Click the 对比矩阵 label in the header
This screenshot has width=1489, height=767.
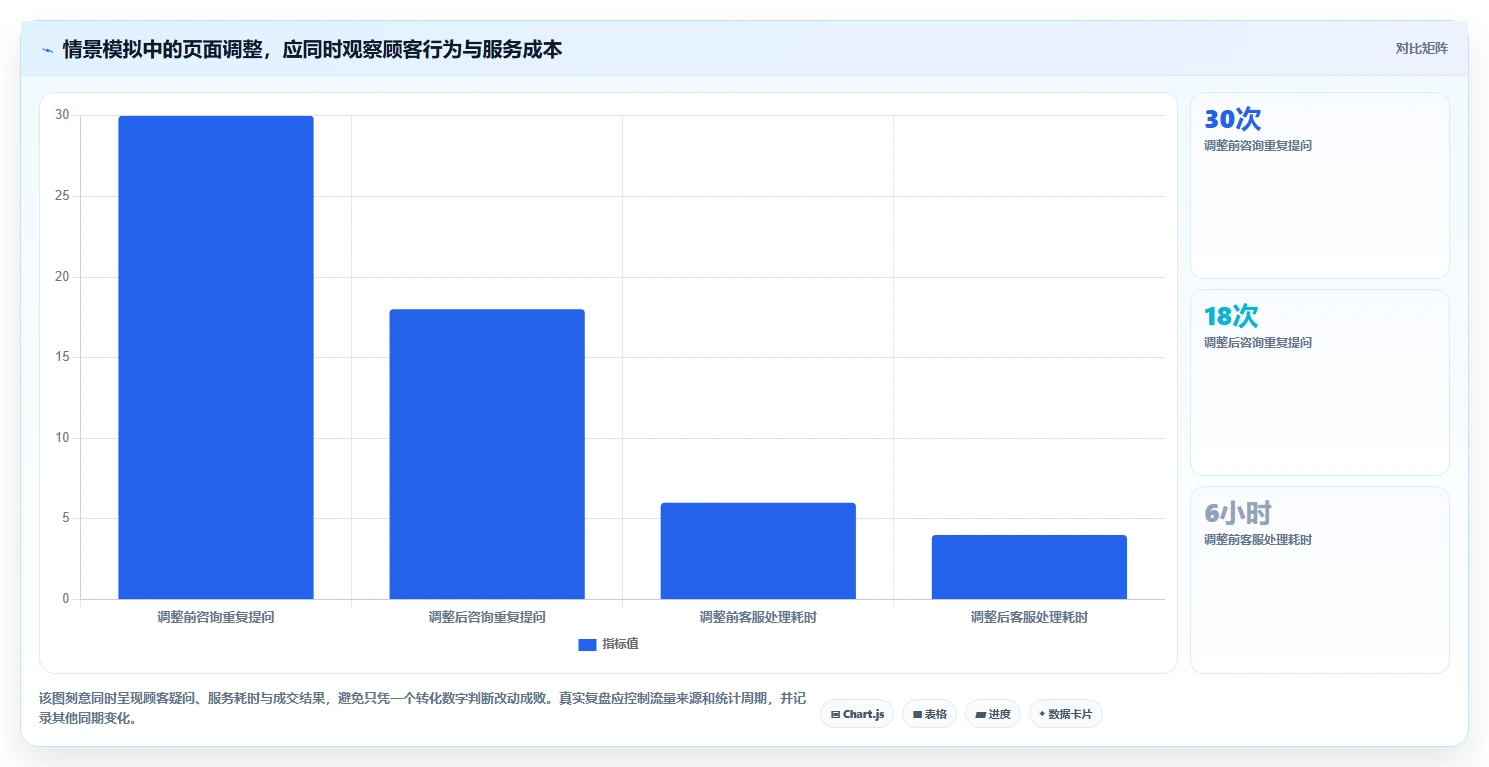1421,48
